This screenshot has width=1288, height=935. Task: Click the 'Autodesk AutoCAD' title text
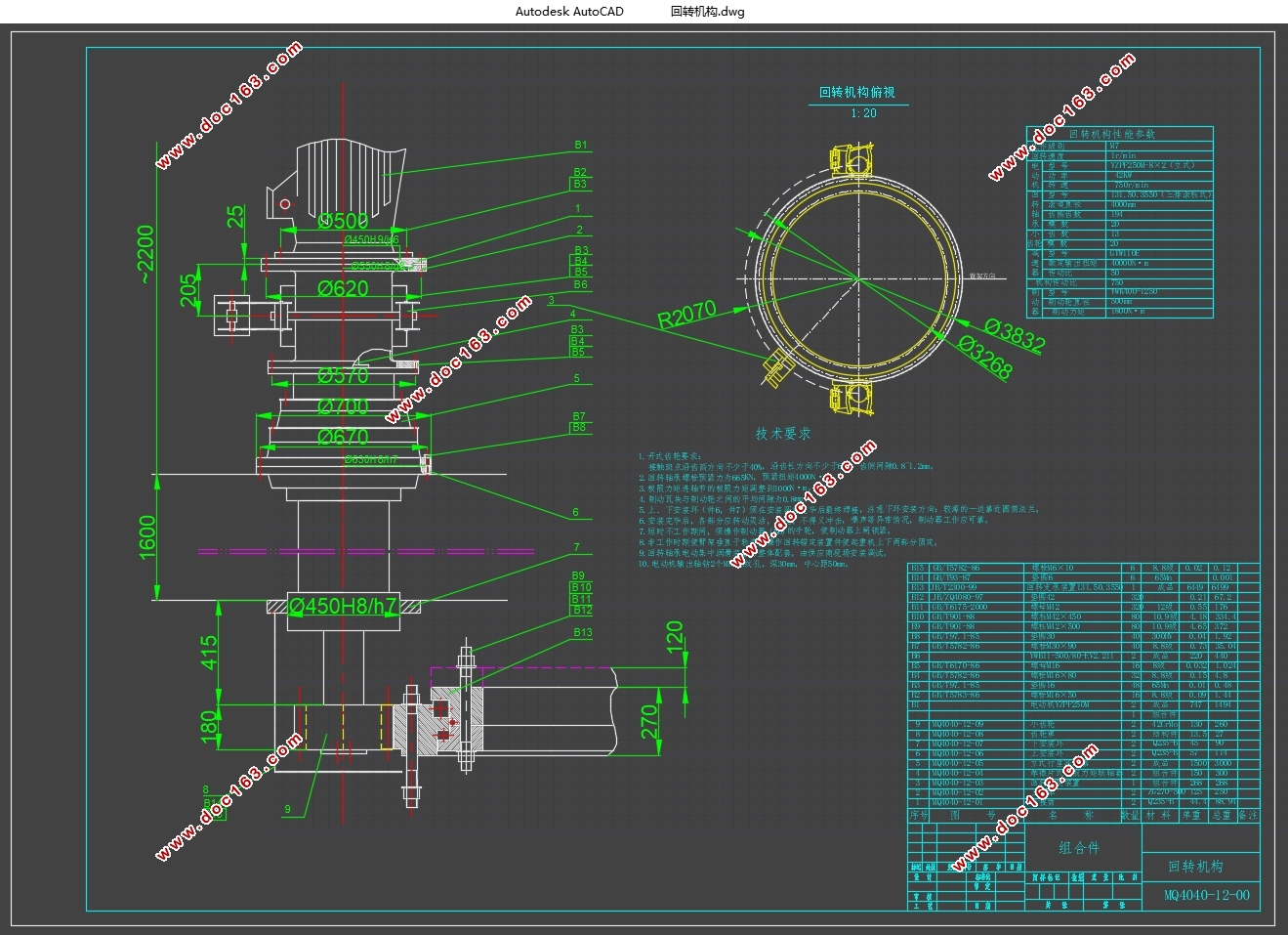click(569, 12)
